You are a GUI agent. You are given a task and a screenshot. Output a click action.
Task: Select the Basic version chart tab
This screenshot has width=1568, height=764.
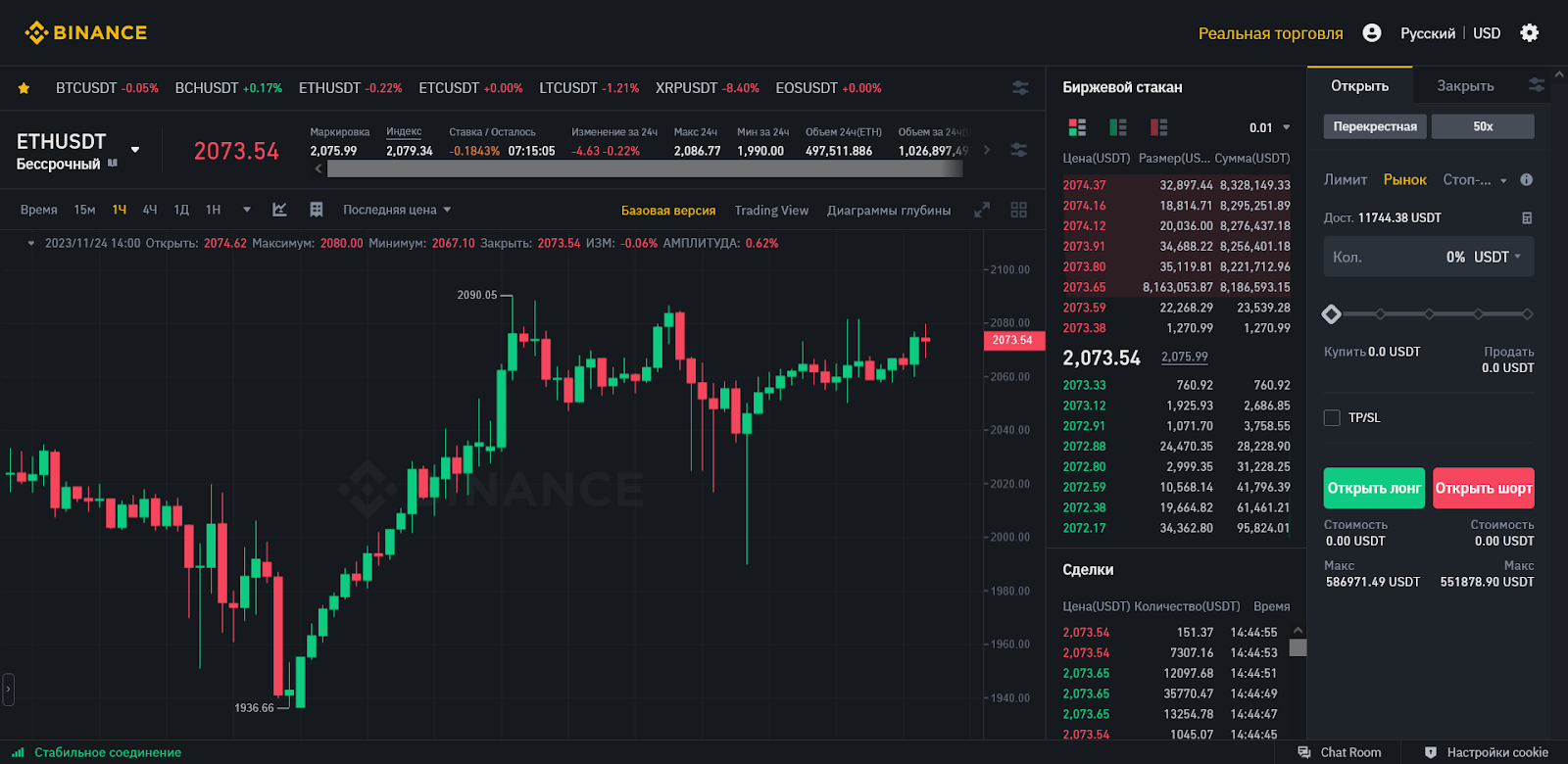[668, 210]
